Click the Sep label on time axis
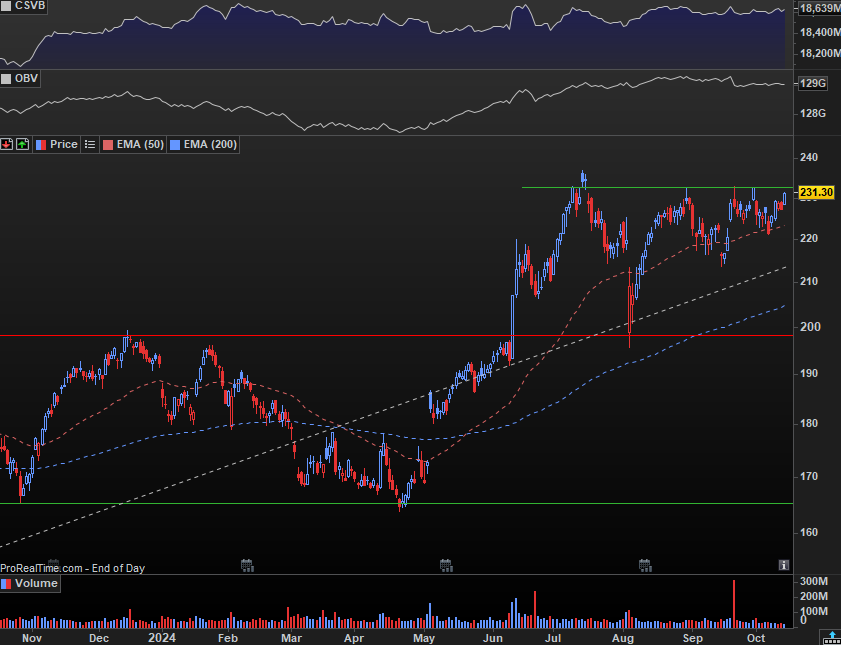841x645 pixels. click(693, 638)
